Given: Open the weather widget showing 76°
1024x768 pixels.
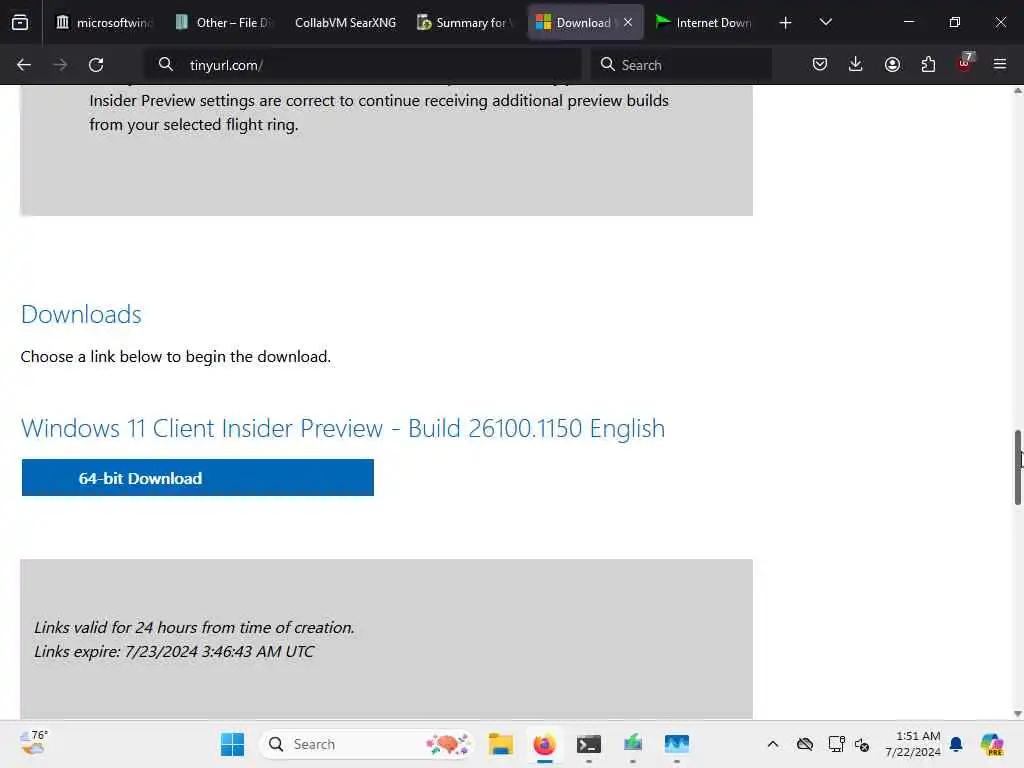Looking at the screenshot, I should click(x=34, y=743).
